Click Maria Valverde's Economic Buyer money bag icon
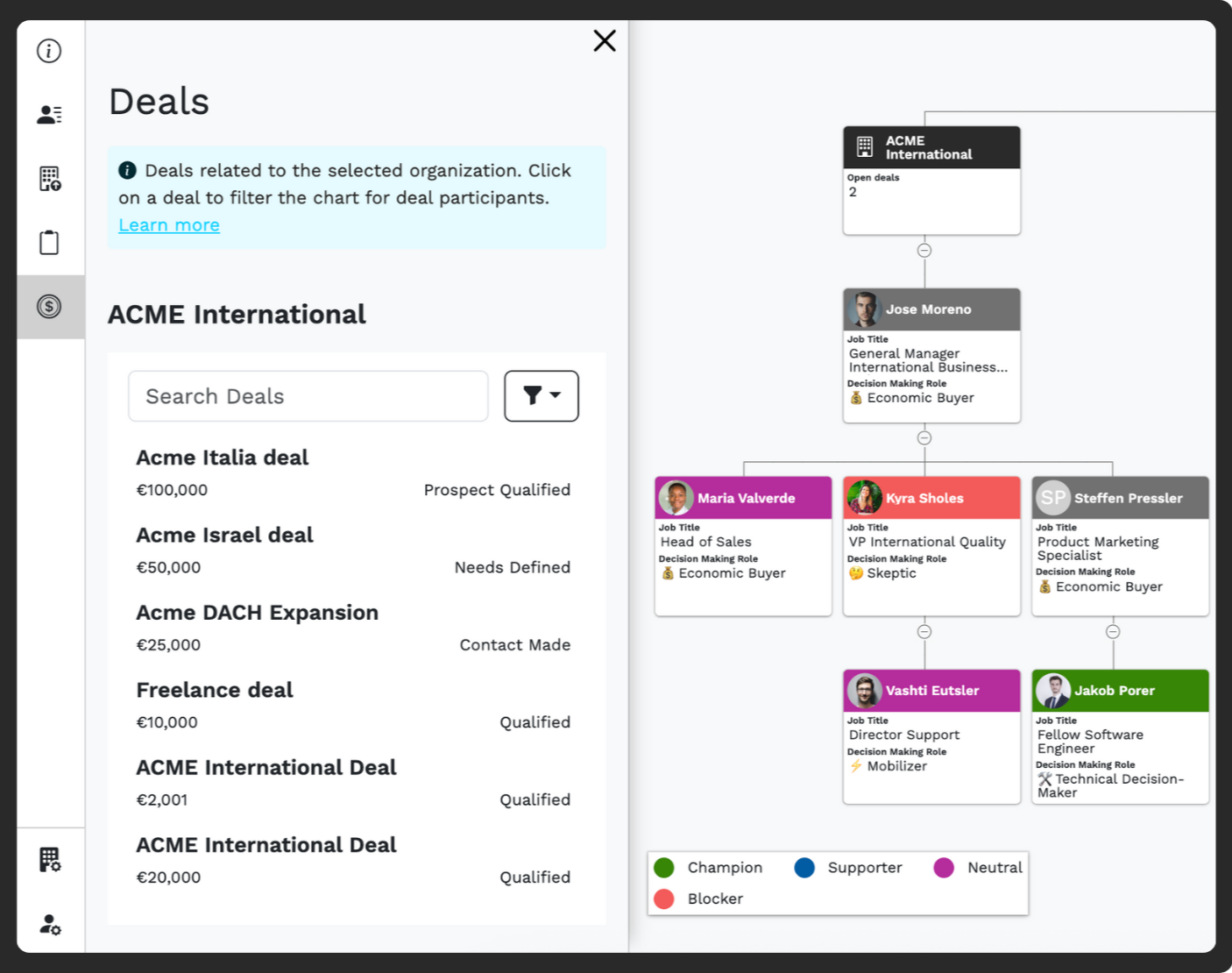Screen dimensions: 1232x973 coord(668,573)
